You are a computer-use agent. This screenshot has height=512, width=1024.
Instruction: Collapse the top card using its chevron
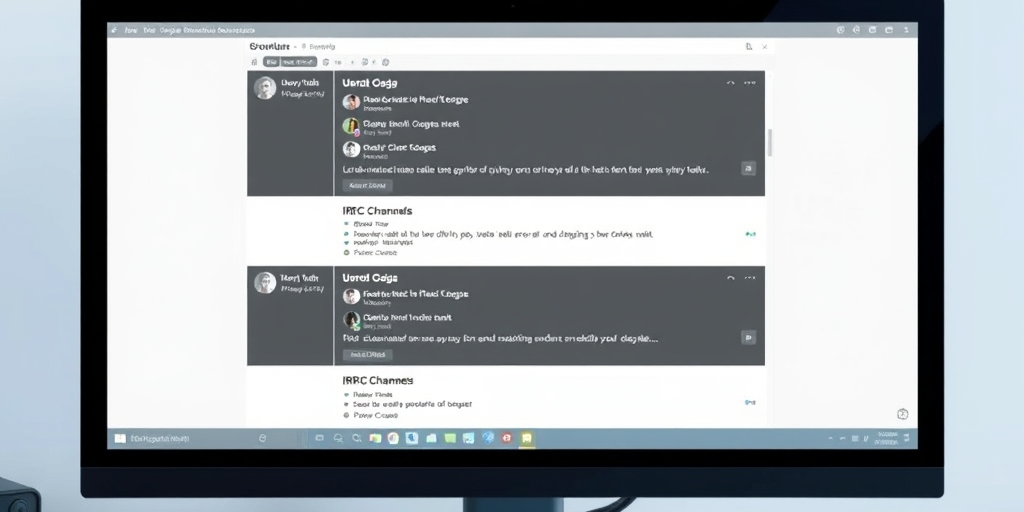tap(730, 83)
